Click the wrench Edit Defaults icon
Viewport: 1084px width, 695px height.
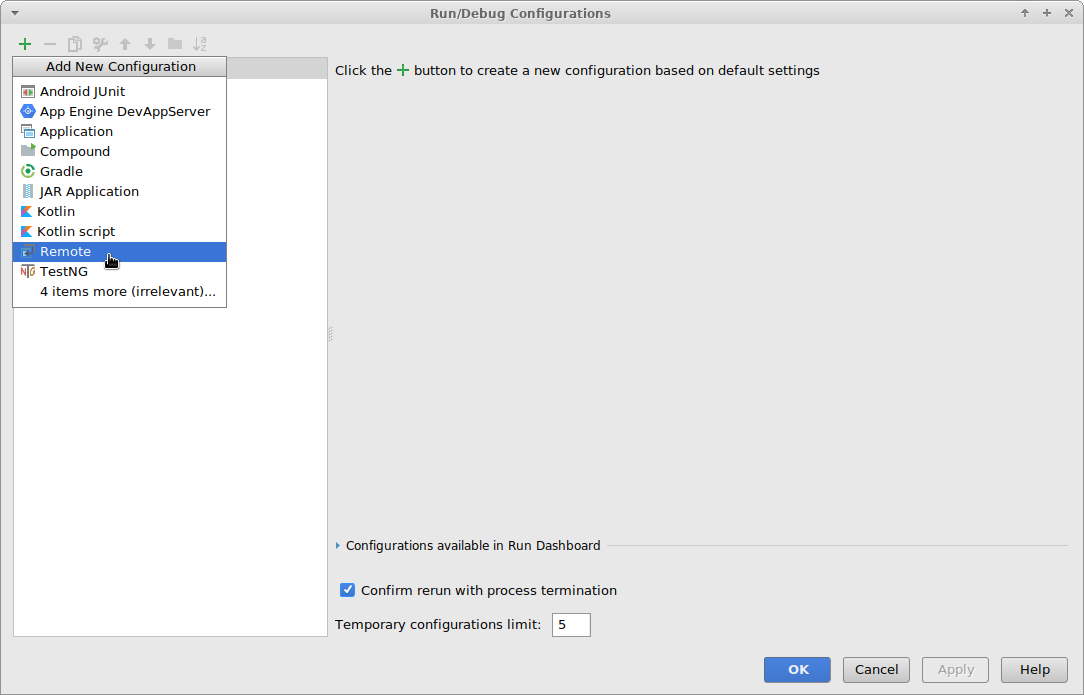(100, 44)
